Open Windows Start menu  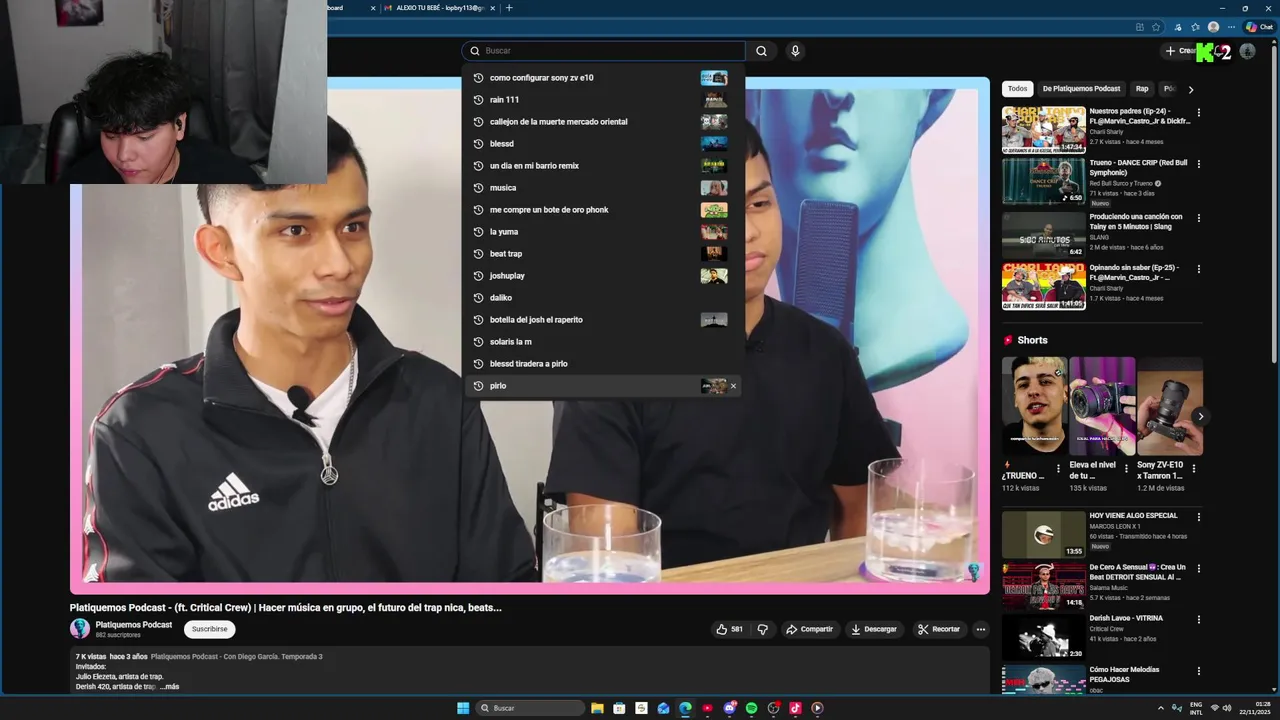(463, 708)
